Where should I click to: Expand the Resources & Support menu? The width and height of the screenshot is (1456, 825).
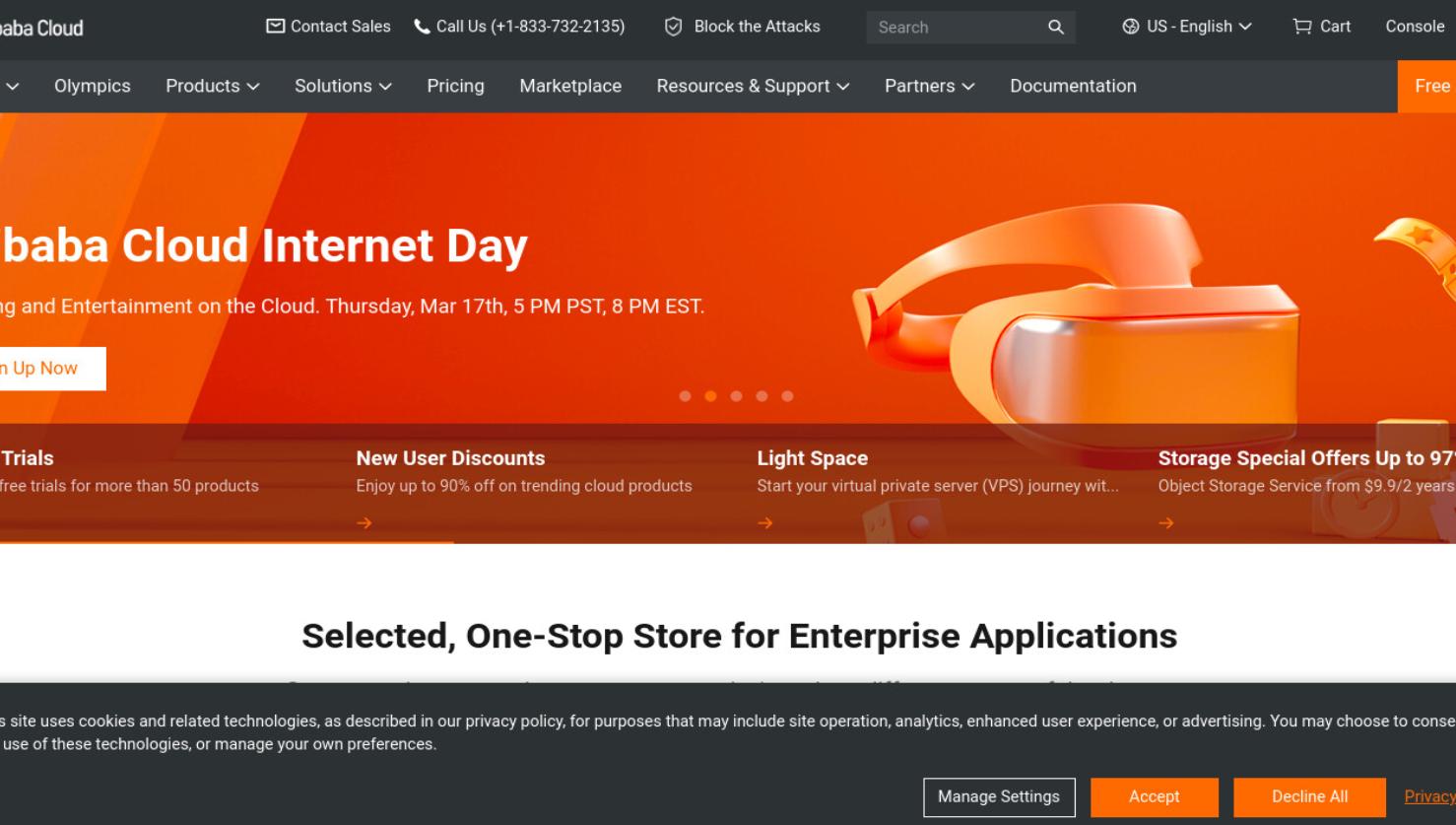click(x=753, y=86)
